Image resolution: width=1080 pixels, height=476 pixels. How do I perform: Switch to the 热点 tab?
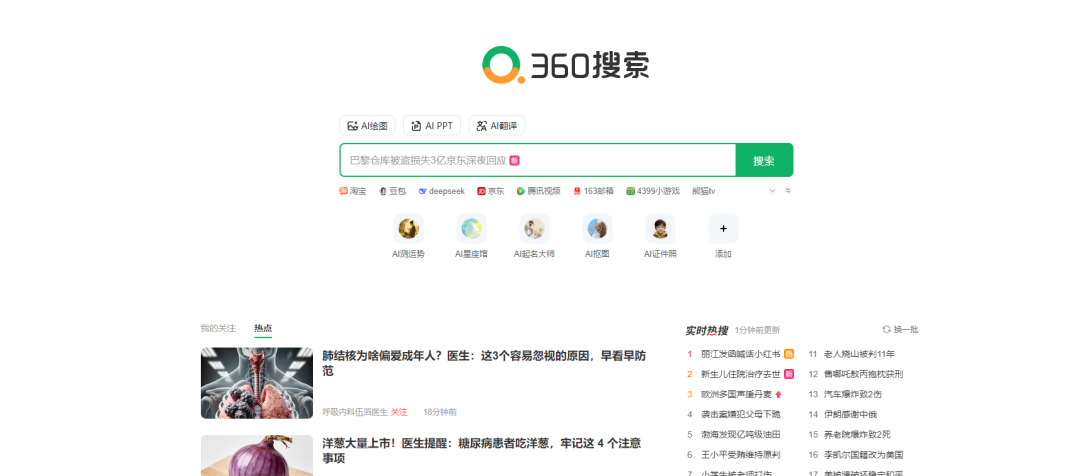[263, 329]
